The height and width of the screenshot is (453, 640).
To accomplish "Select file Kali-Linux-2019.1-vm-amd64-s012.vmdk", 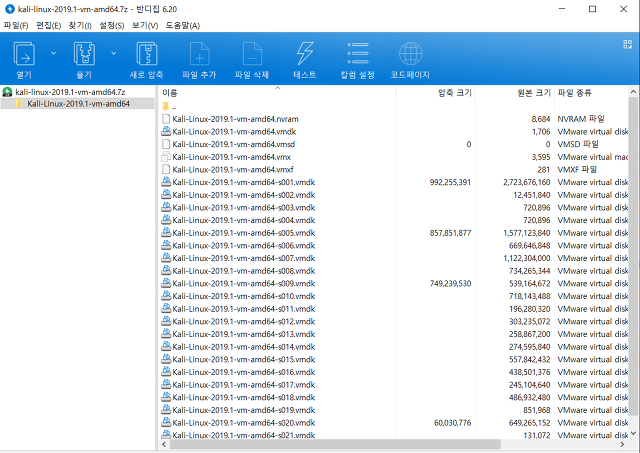I will point(244,321).
